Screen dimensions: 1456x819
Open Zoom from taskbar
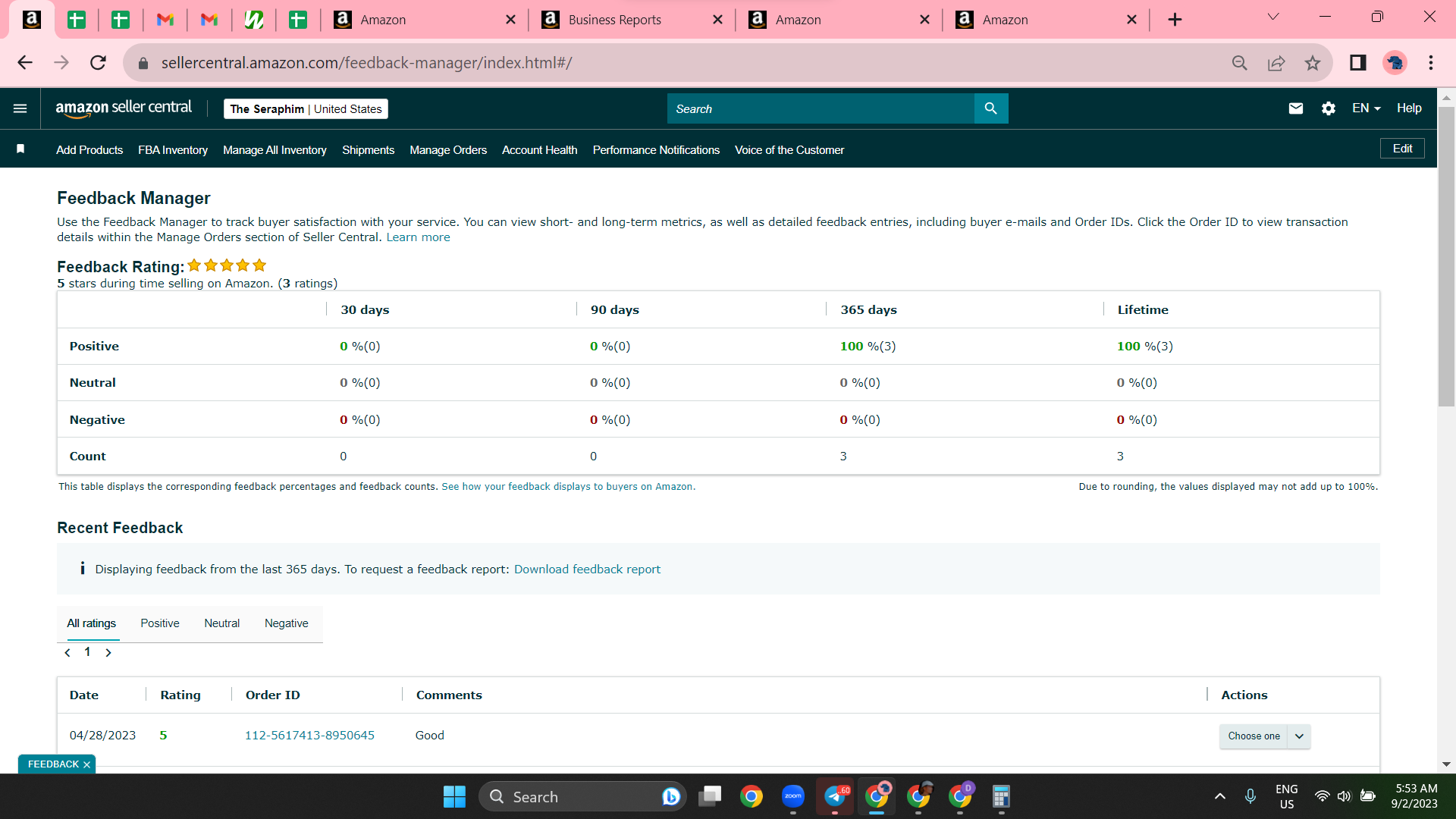793,796
